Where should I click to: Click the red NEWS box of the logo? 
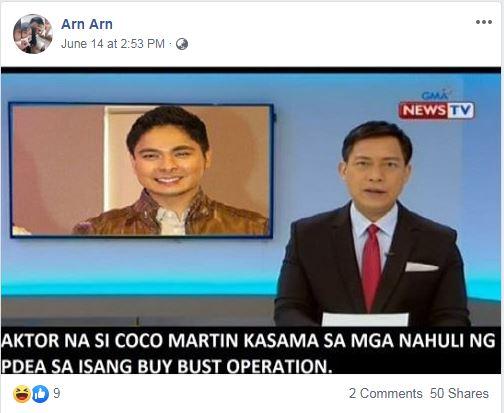pyautogui.click(x=423, y=110)
